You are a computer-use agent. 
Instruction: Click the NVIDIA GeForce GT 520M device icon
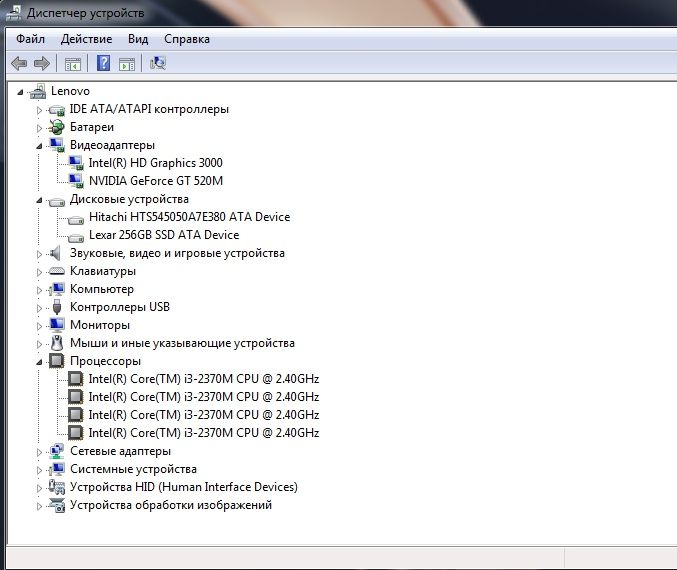(76, 181)
